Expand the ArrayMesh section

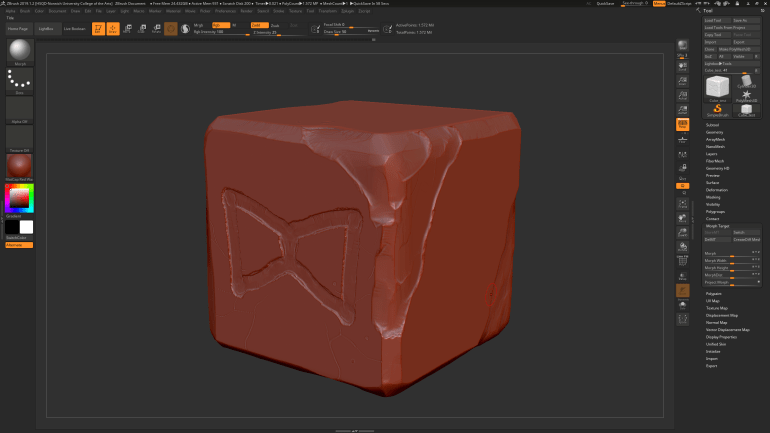tap(715, 139)
